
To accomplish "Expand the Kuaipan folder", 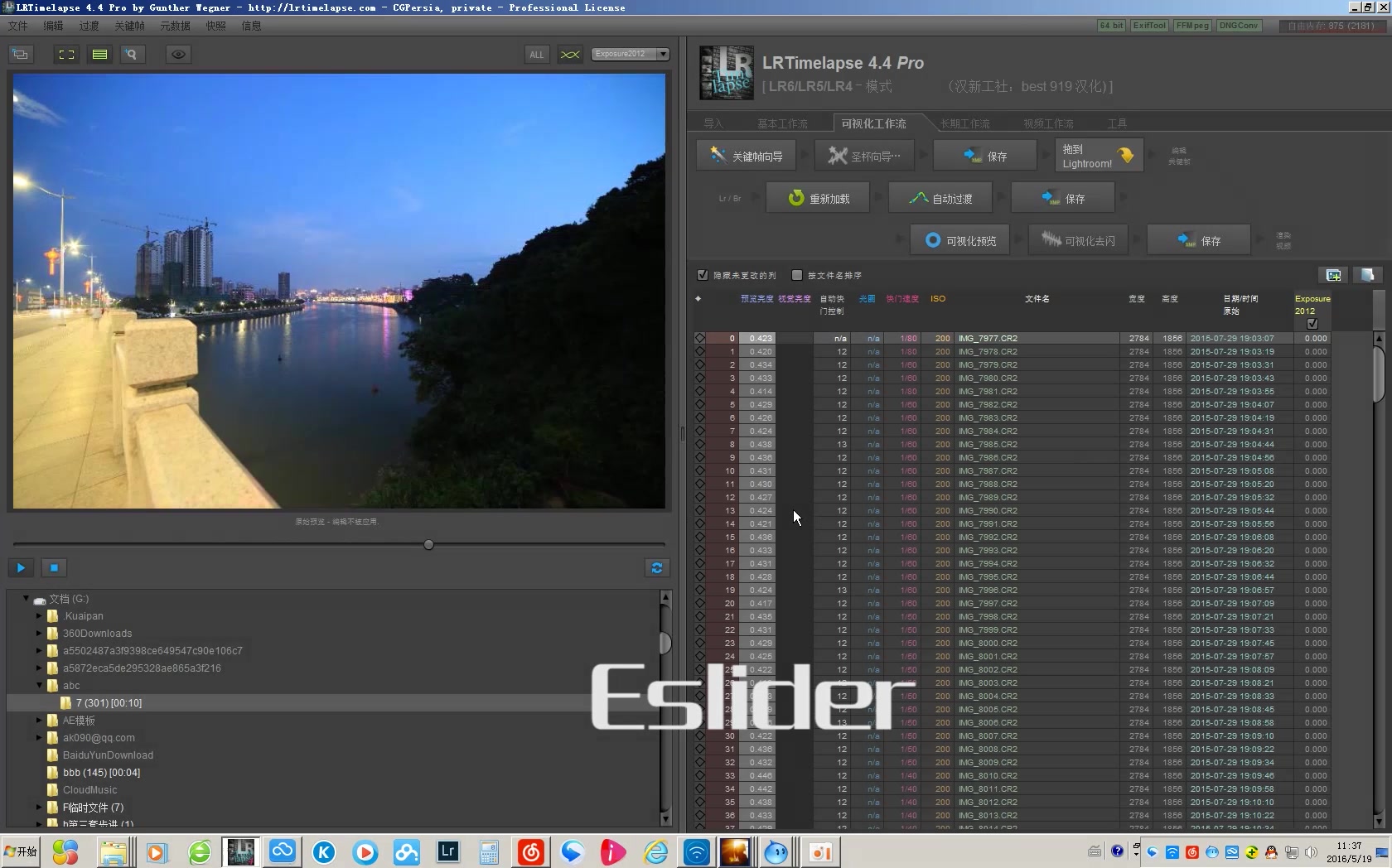I will (x=38, y=615).
